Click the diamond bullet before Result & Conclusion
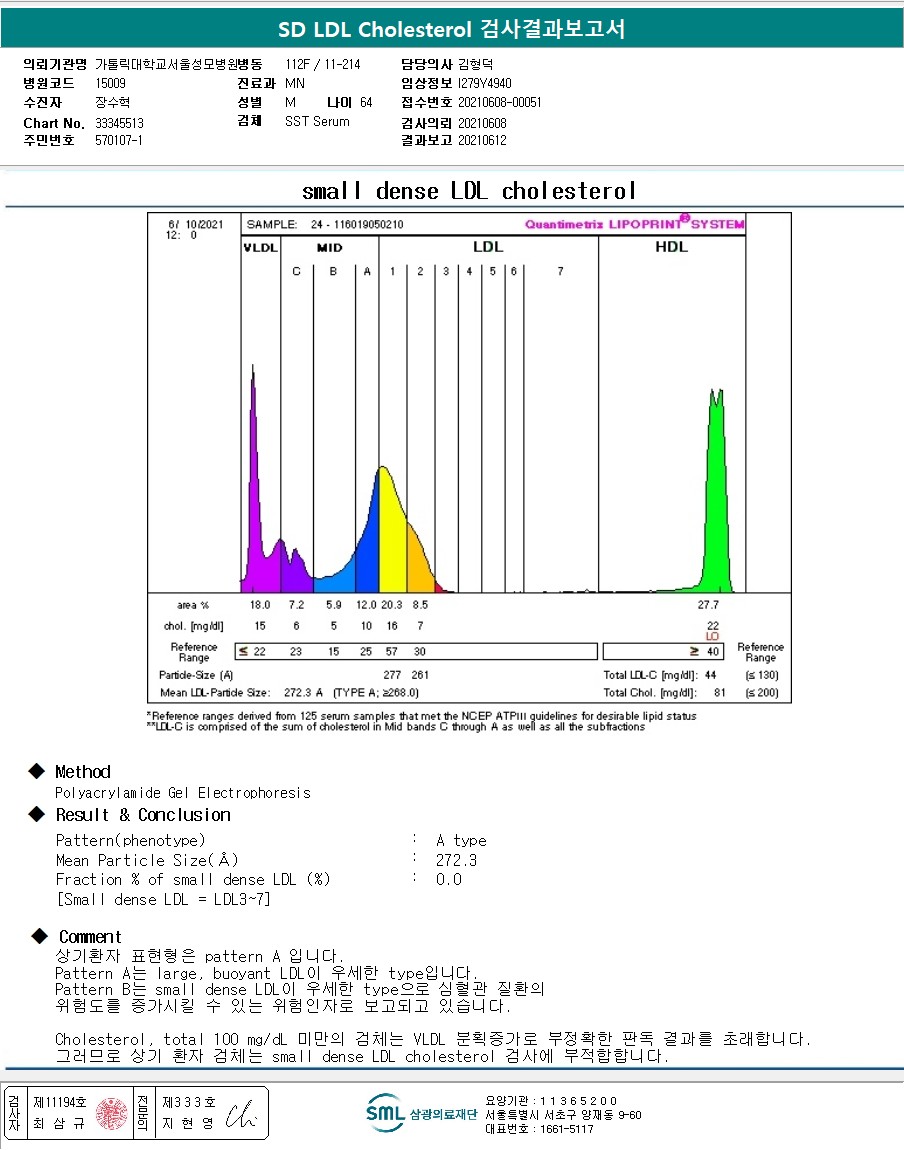Viewport: 904px width, 1150px height. tap(37, 814)
